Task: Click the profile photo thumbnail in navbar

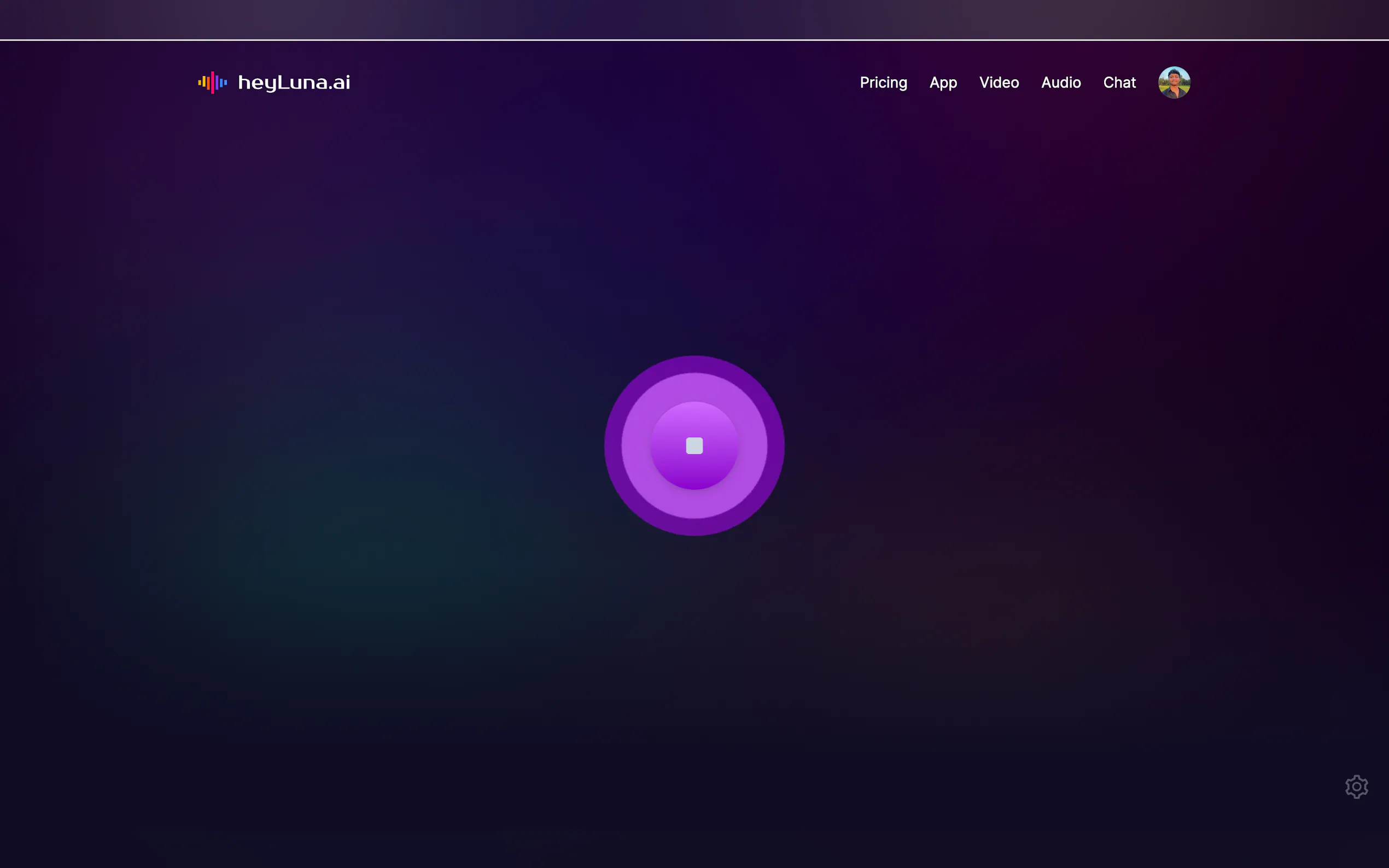Action: click(x=1174, y=83)
